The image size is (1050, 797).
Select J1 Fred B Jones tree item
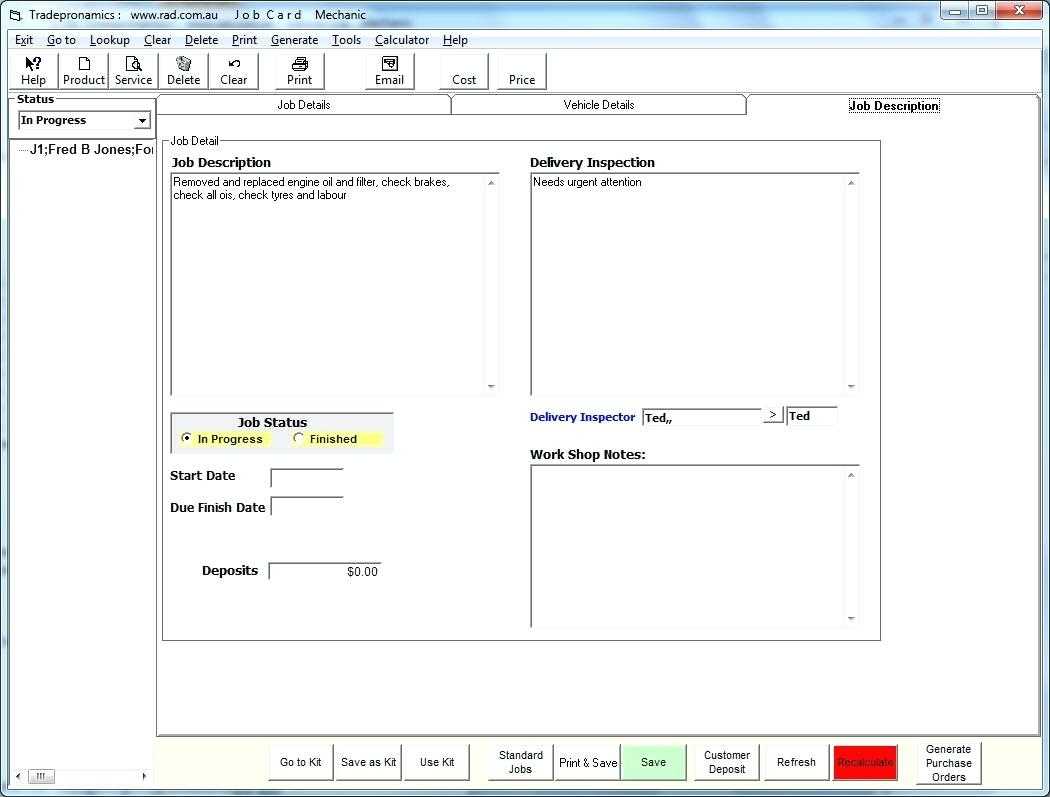tap(90, 149)
